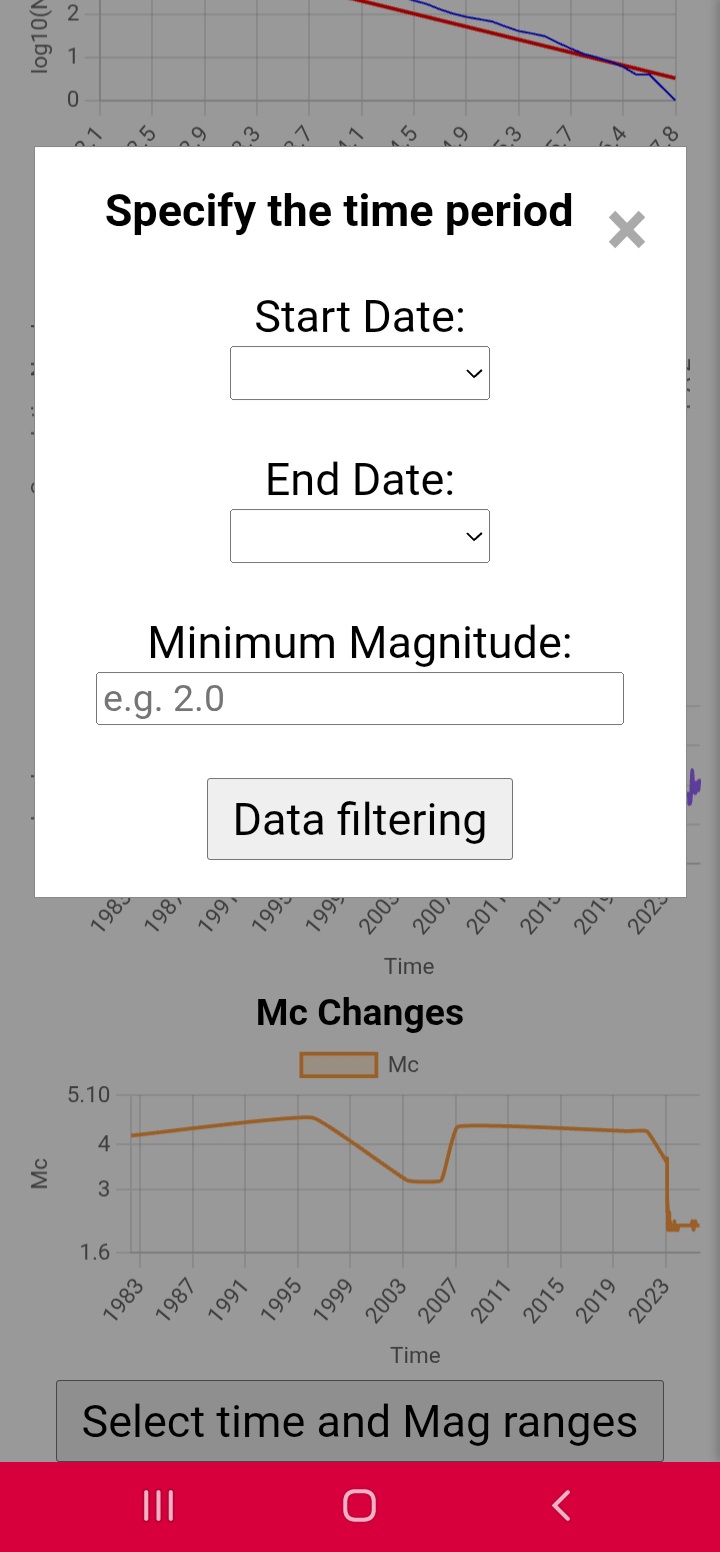This screenshot has height=1552, width=720.
Task: Click the Mc legend text label
Action: 403,1065
